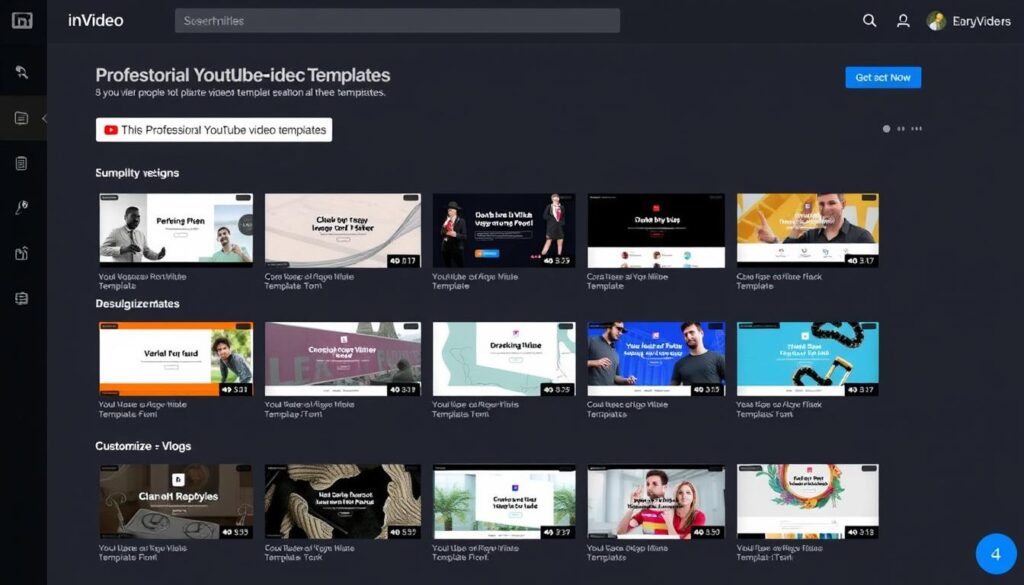Click the caption under the Perfeing Fken template
This screenshot has width=1024, height=585.
142,281
